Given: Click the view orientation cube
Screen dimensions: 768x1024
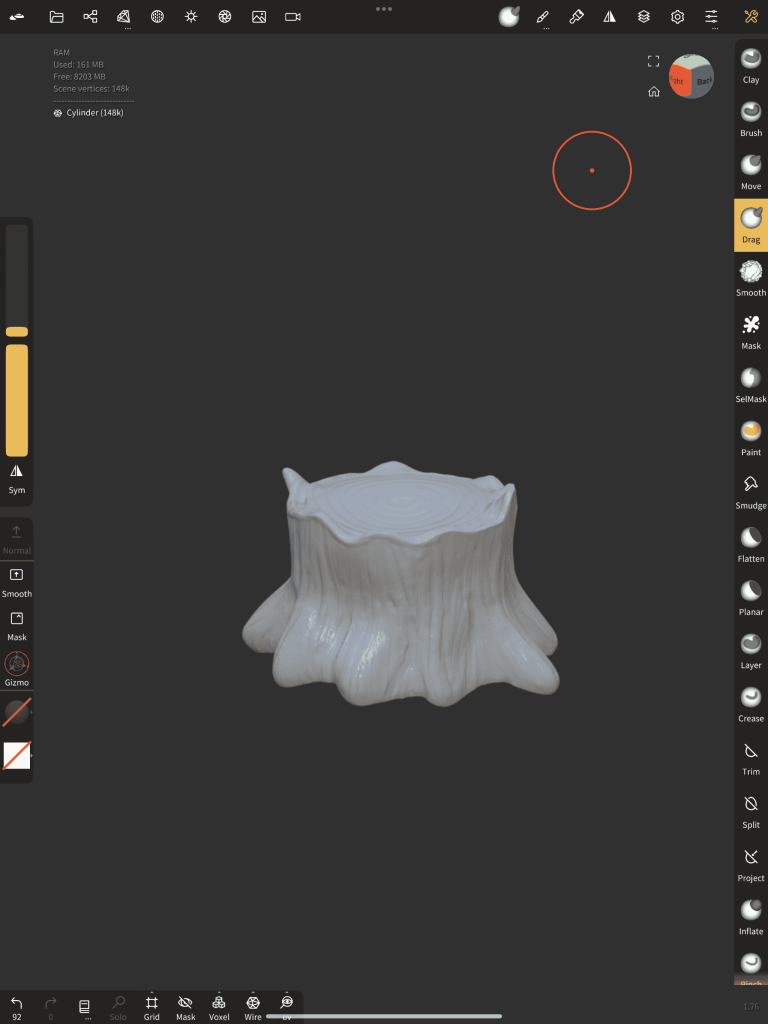Looking at the screenshot, I should coord(691,77).
